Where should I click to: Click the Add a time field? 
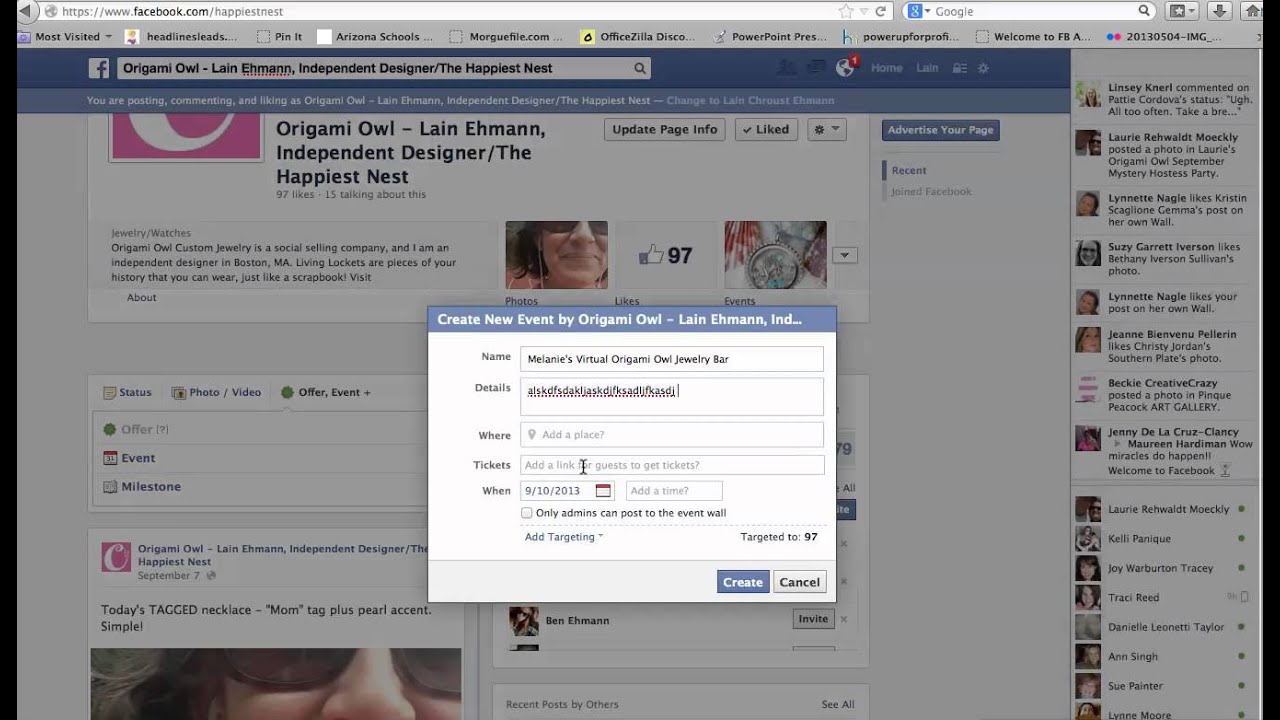(674, 491)
